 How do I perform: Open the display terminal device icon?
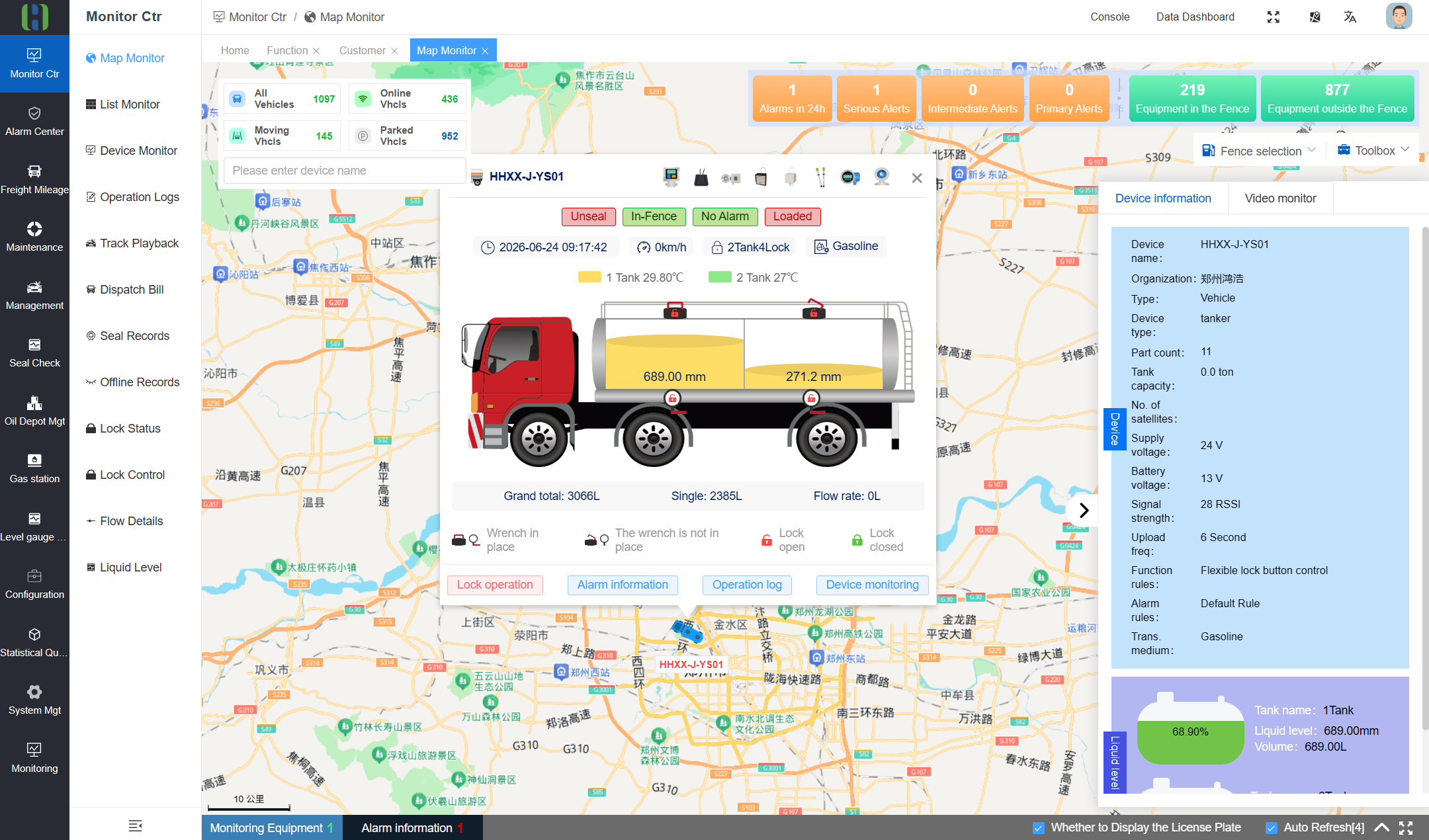coord(671,177)
